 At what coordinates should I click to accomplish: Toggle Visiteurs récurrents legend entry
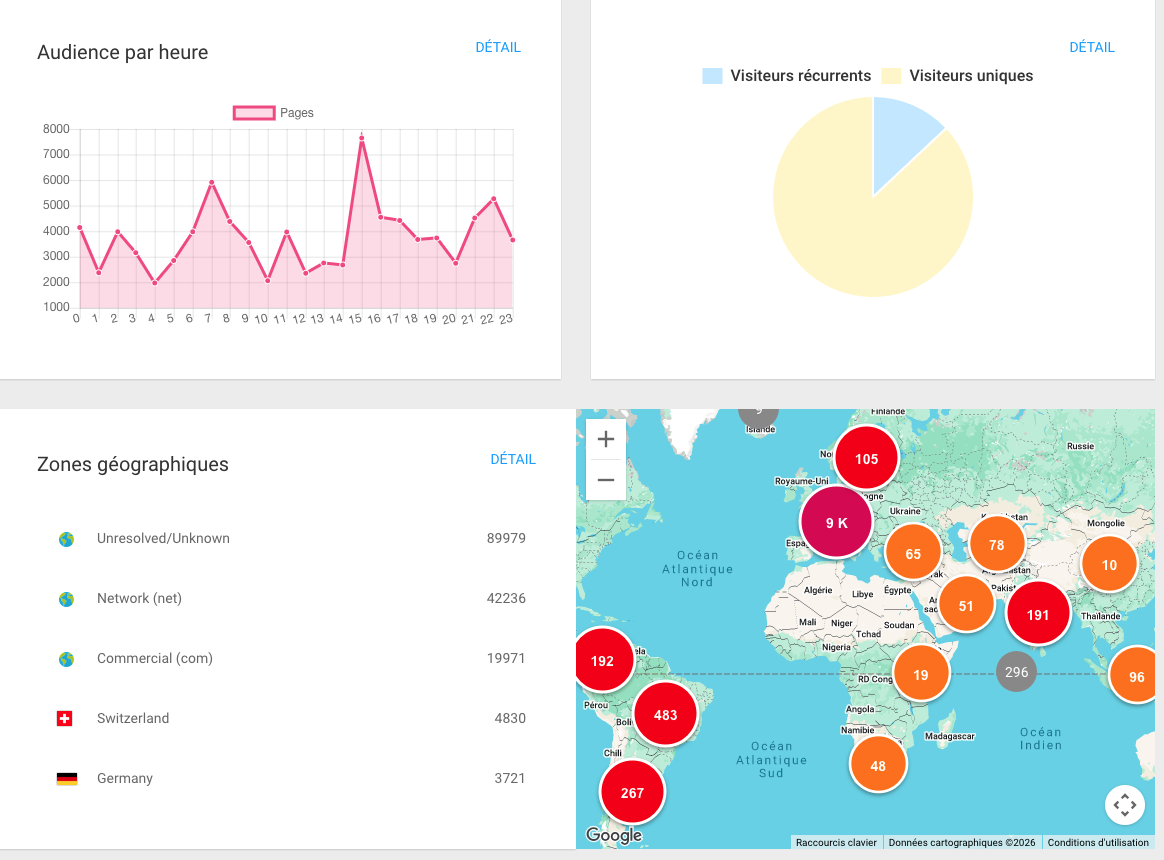787,76
